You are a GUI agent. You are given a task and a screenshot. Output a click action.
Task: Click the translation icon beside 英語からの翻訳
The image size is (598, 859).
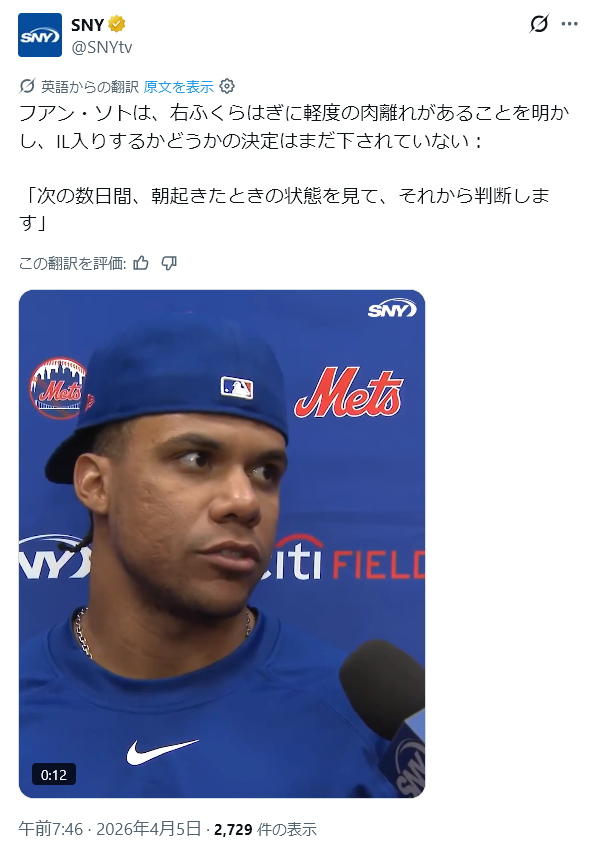click(x=27, y=86)
